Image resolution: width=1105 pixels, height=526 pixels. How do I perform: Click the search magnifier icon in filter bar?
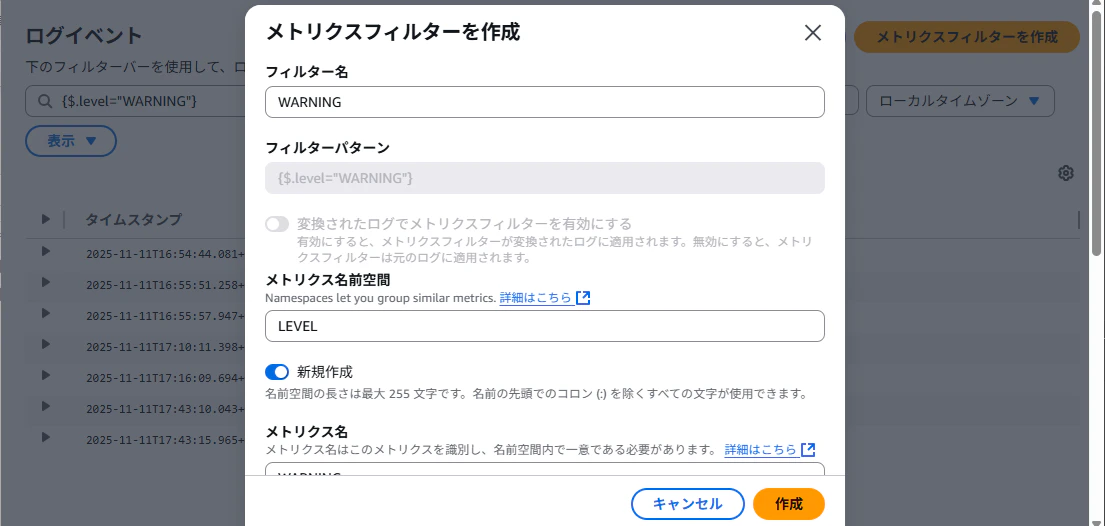(45, 102)
